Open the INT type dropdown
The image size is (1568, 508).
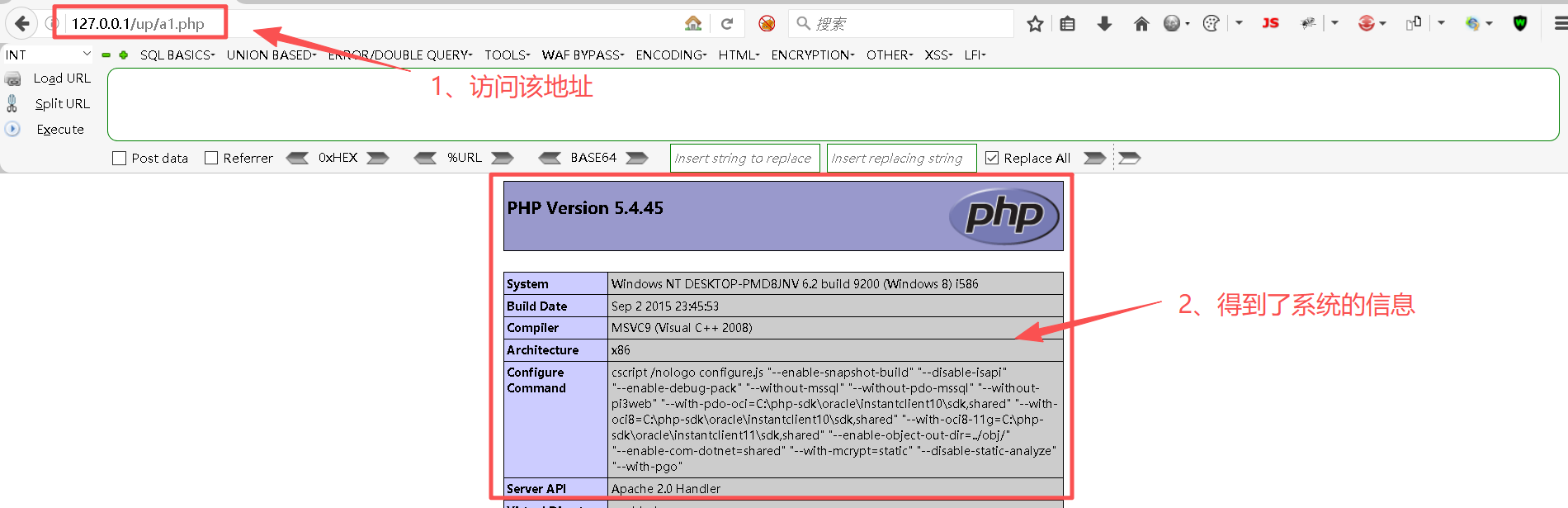48,55
